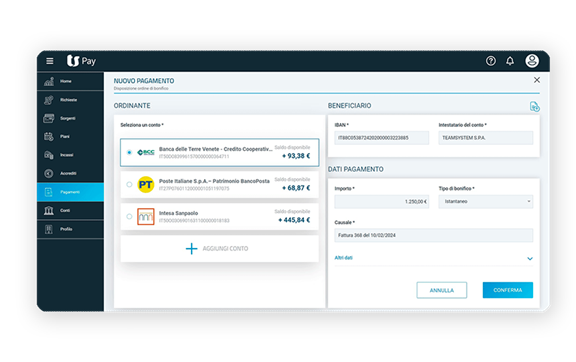Click the plus icon to add account
This screenshot has width=576, height=362.
(191, 249)
